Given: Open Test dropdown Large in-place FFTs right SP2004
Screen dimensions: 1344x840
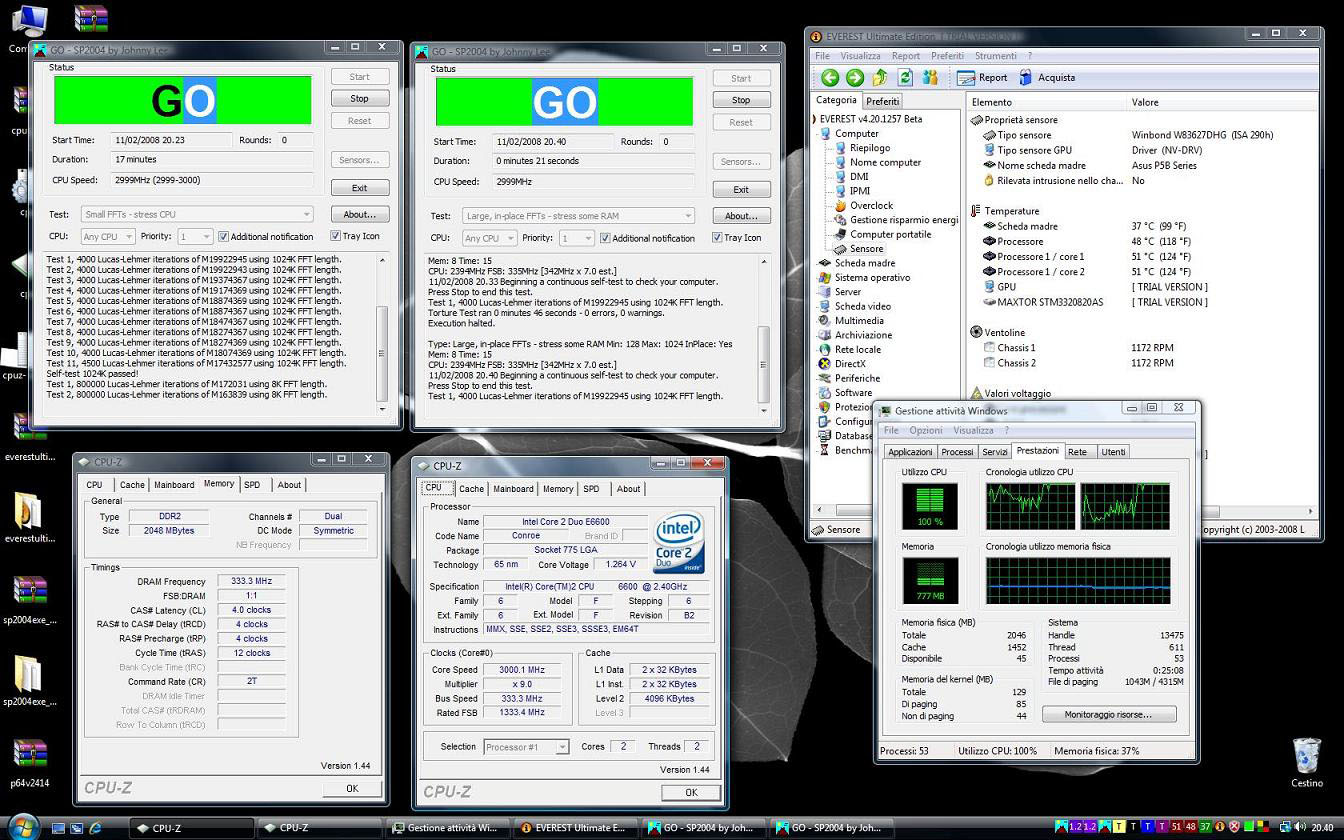Looking at the screenshot, I should (x=578, y=215).
